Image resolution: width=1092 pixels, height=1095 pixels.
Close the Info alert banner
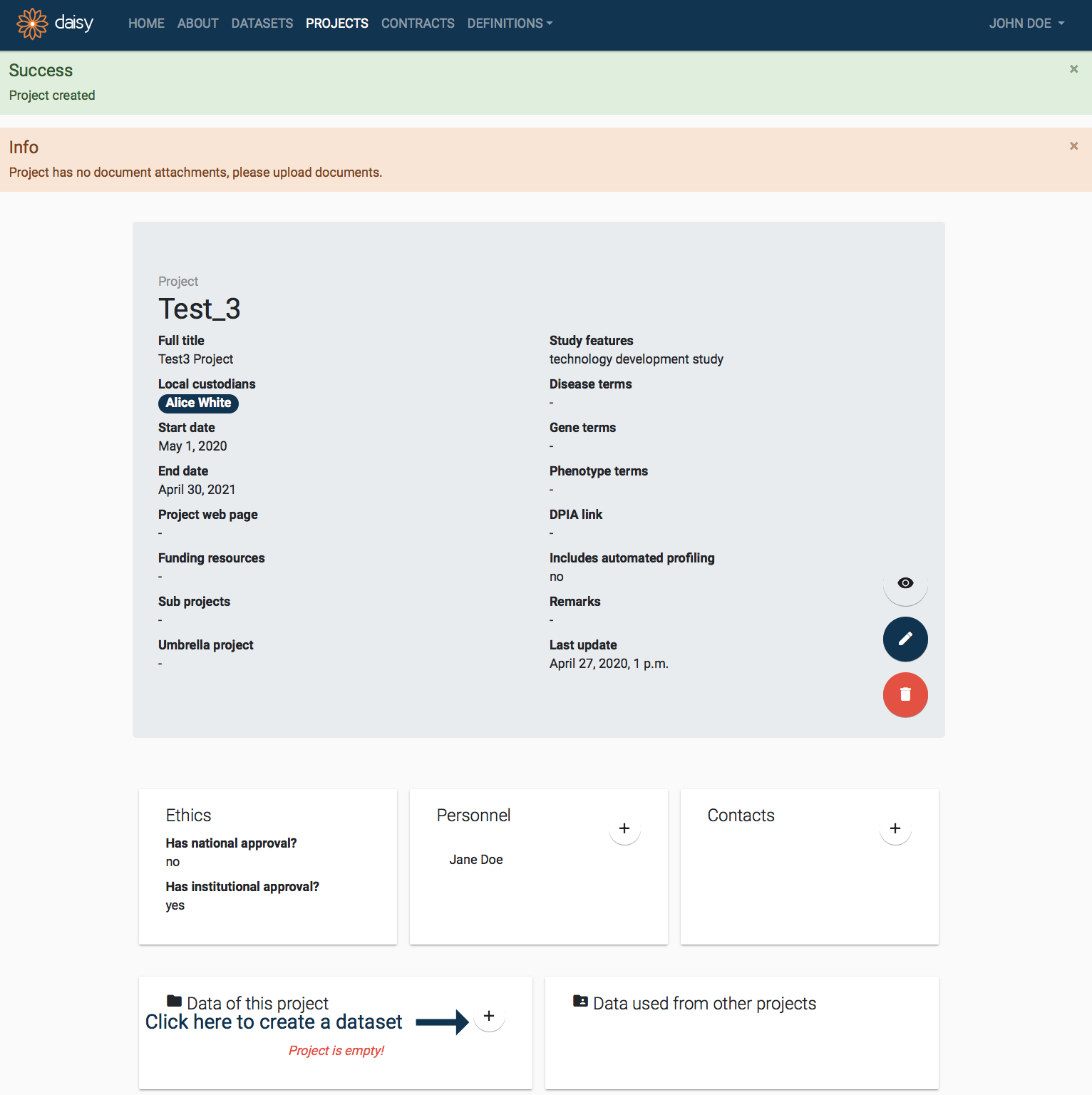coord(1073,146)
